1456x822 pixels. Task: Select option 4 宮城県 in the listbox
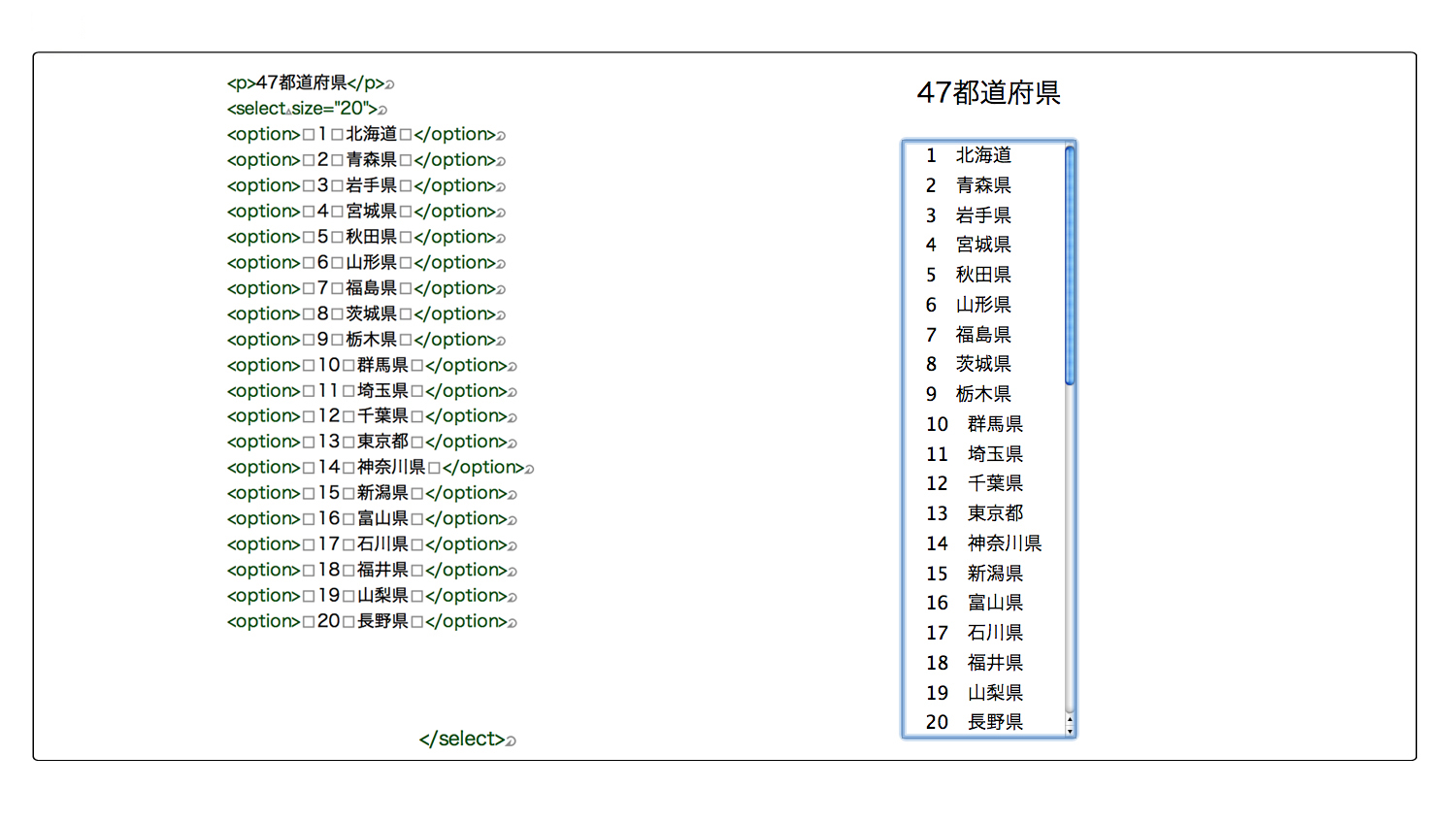(x=983, y=245)
